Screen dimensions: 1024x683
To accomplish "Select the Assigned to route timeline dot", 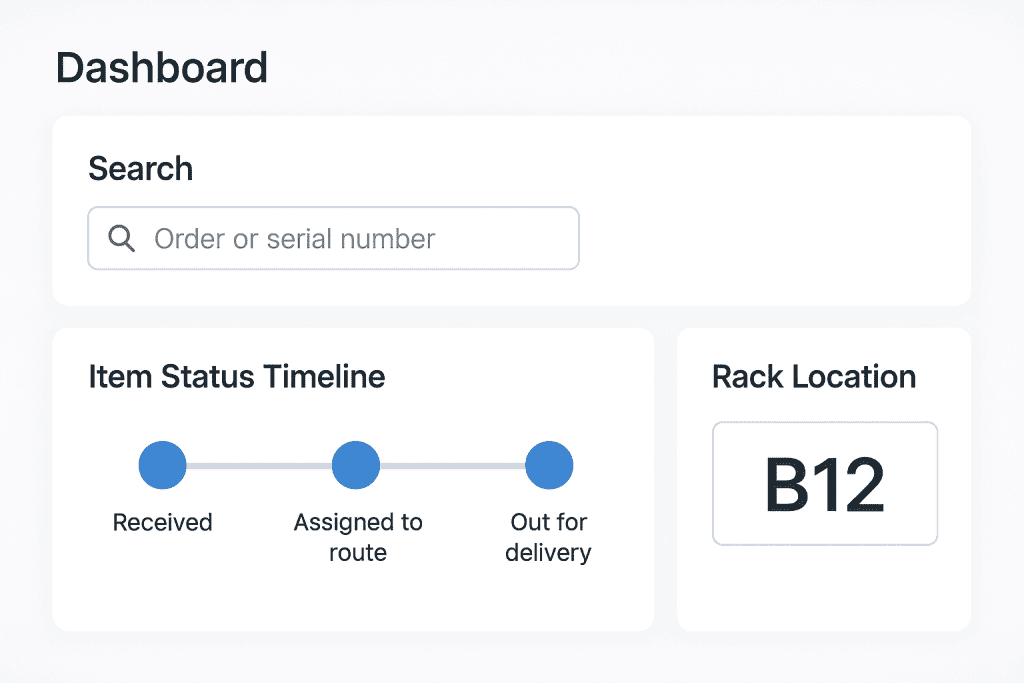I will [x=356, y=466].
